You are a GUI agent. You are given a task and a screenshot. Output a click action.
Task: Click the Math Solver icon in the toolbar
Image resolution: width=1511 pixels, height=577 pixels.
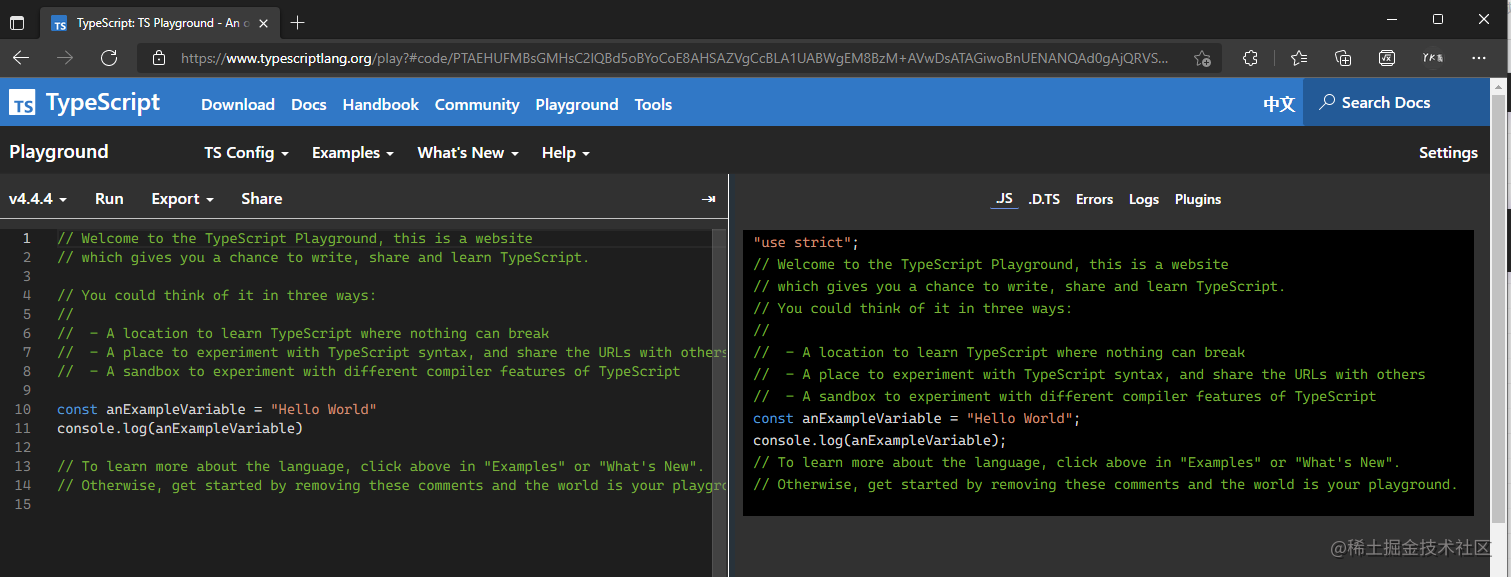[1387, 58]
